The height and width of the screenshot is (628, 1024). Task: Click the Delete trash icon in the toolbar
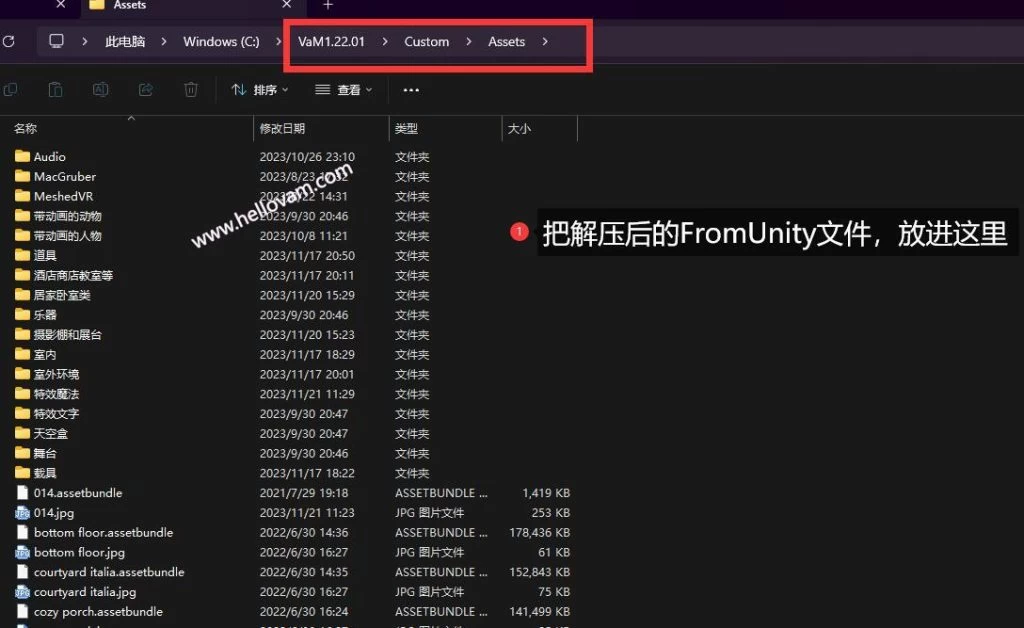(190, 90)
